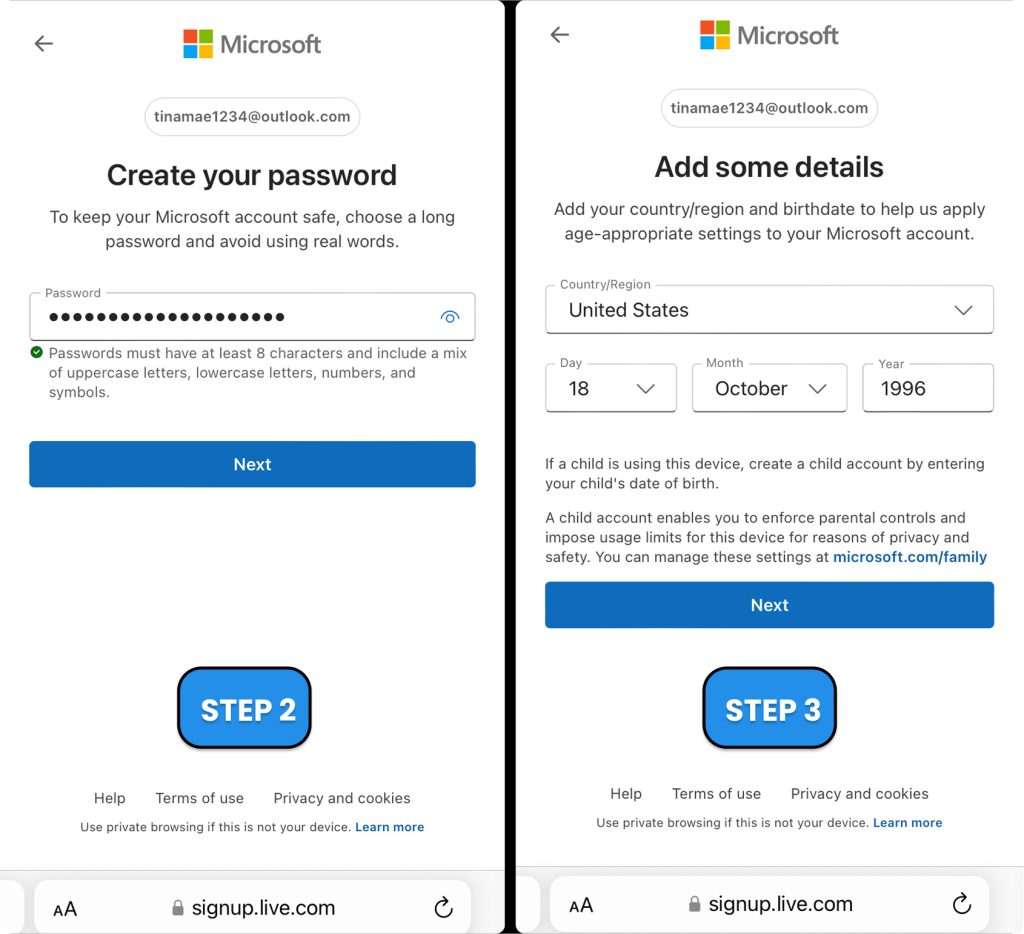Viewport: 1024px width, 934px height.
Task: Reload page in left browser bar
Action: click(443, 907)
